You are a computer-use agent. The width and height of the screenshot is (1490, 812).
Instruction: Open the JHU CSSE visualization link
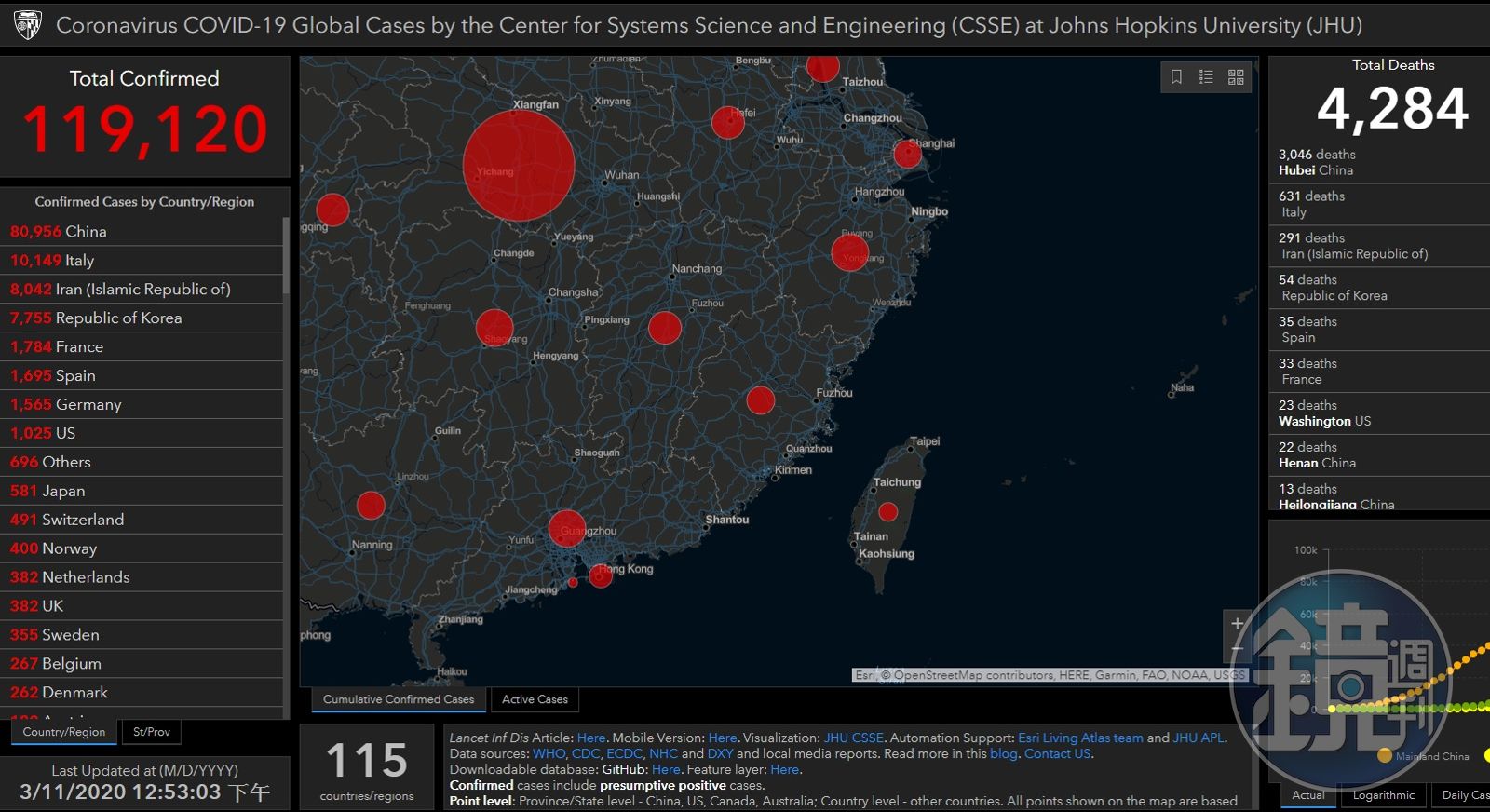(x=853, y=738)
